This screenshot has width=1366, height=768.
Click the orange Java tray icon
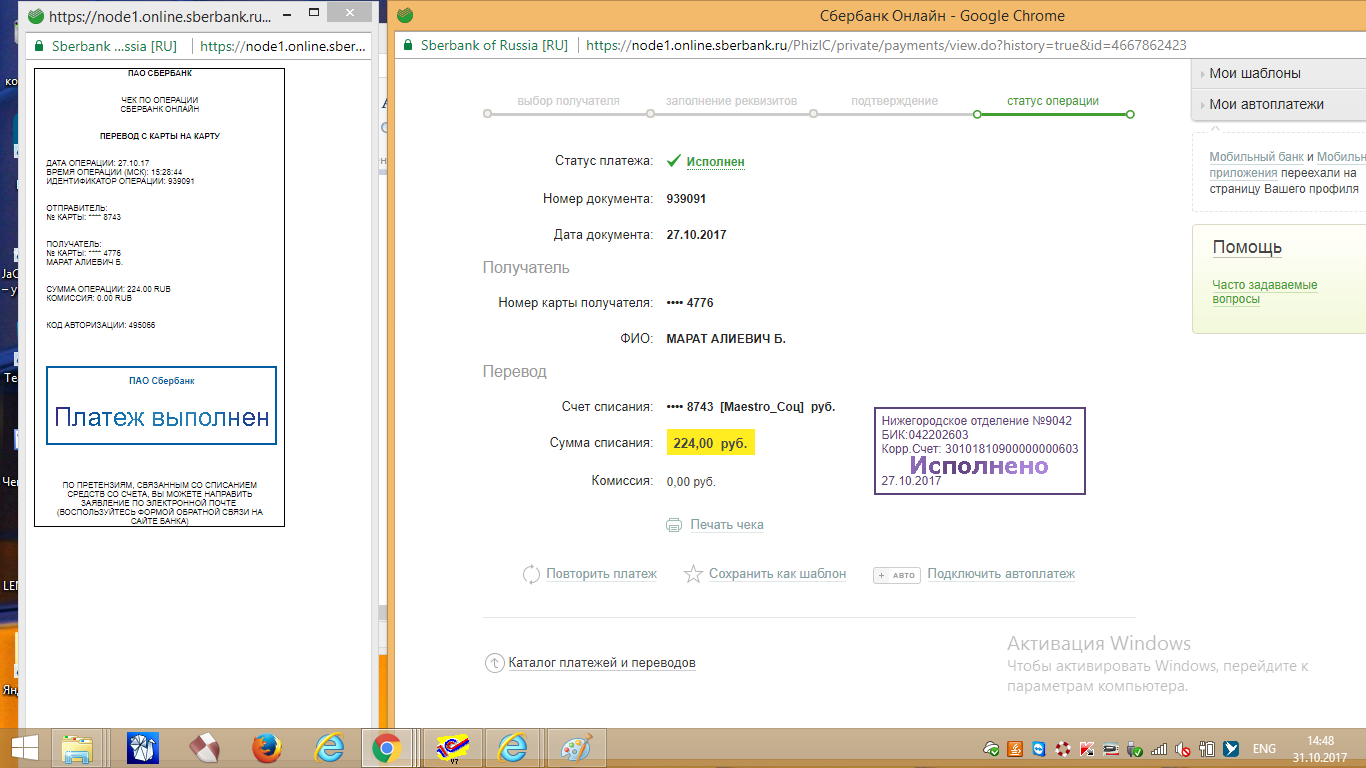tap(1014, 748)
